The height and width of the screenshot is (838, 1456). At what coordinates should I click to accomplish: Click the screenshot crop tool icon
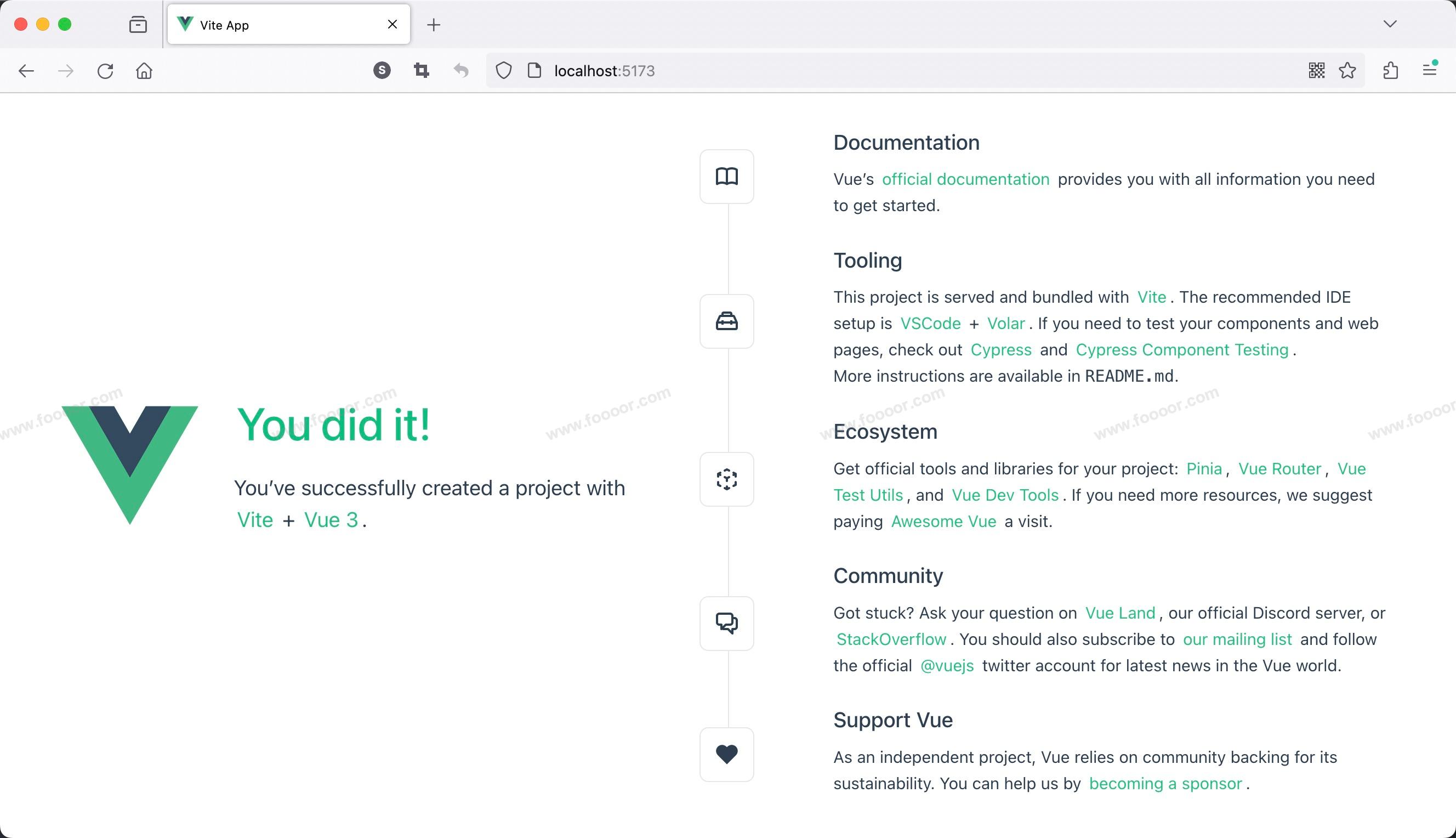421,71
